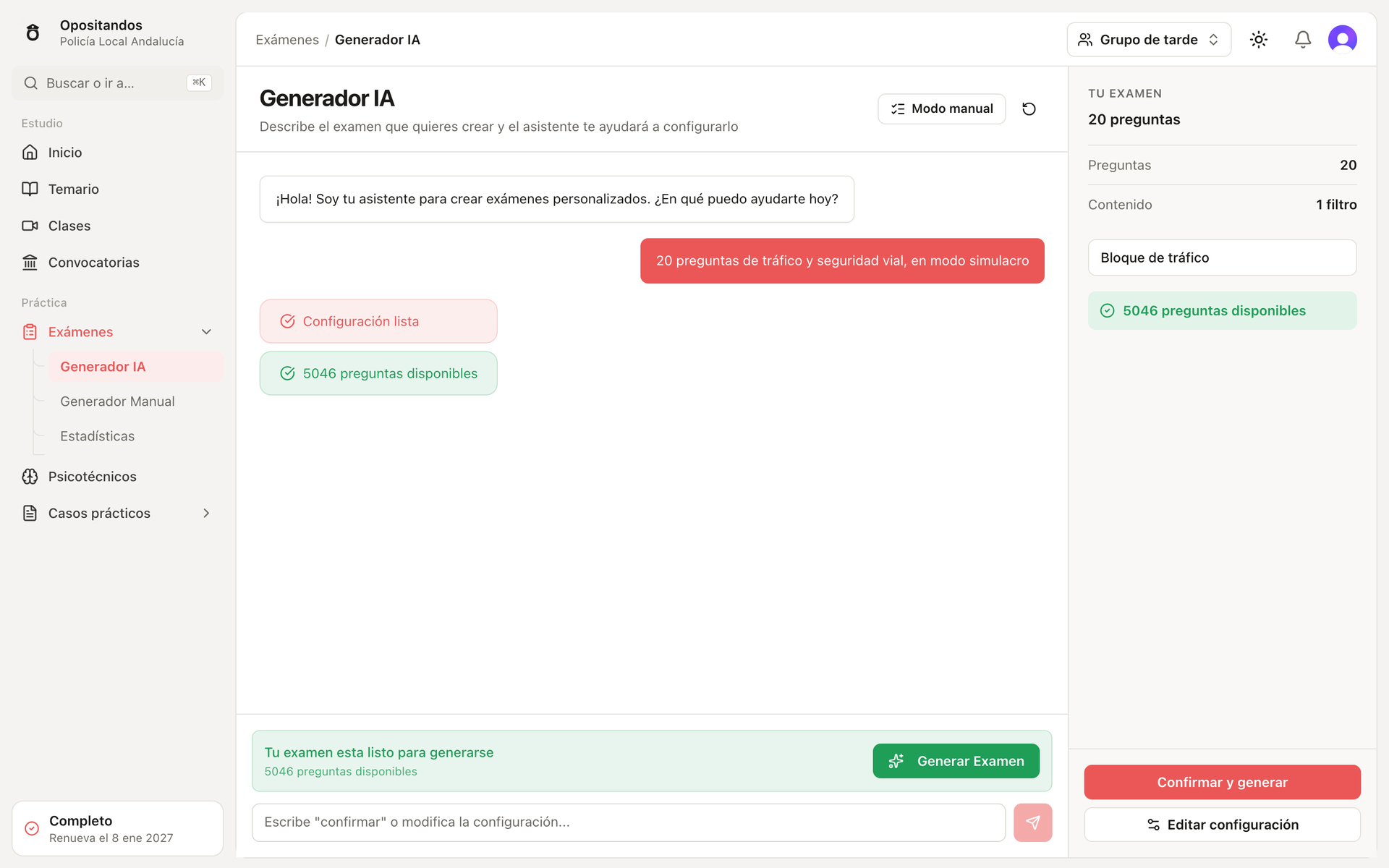Open Temario section

point(118,189)
